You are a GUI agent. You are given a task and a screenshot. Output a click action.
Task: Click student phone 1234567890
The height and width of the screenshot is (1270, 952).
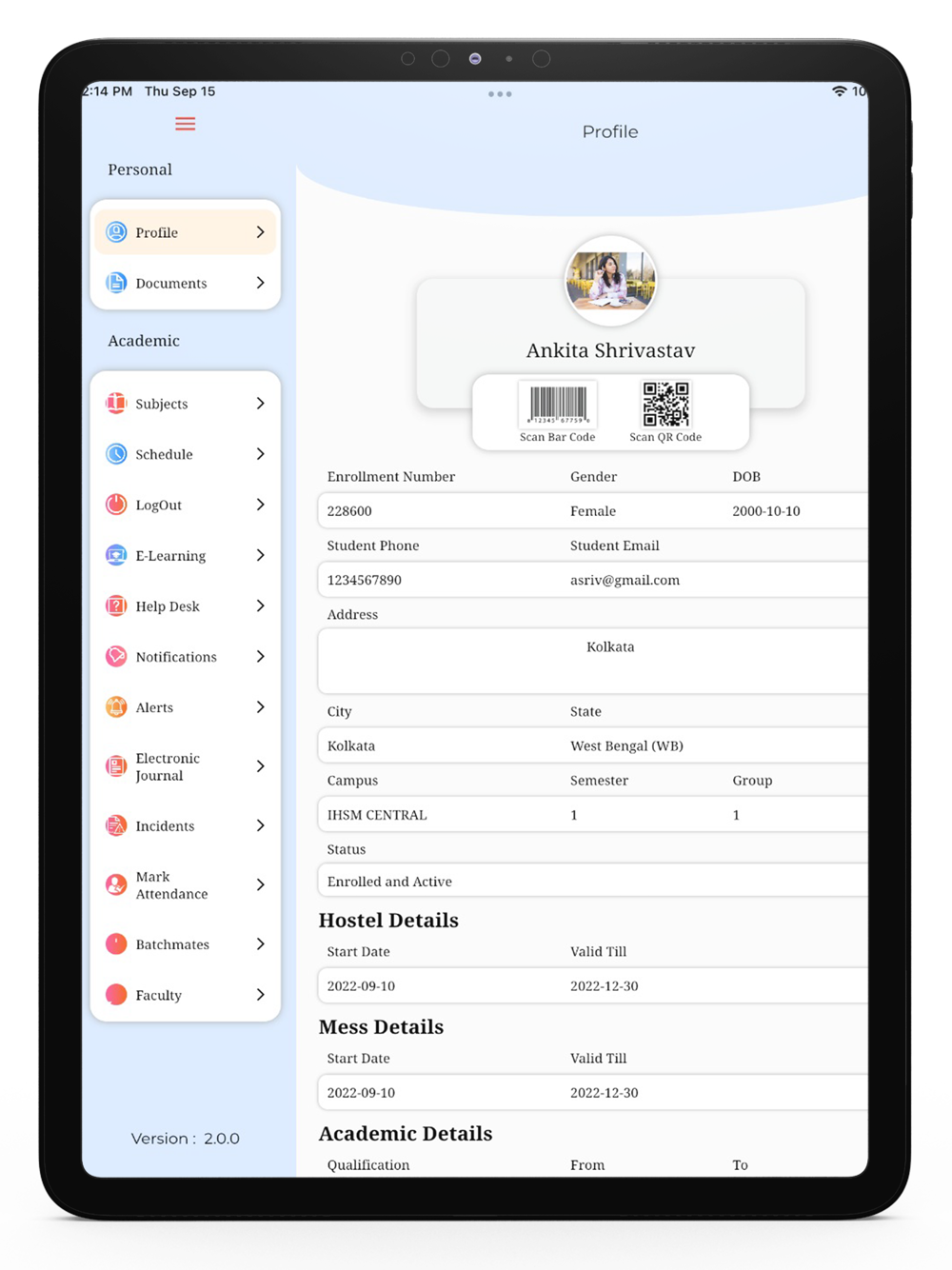[365, 580]
